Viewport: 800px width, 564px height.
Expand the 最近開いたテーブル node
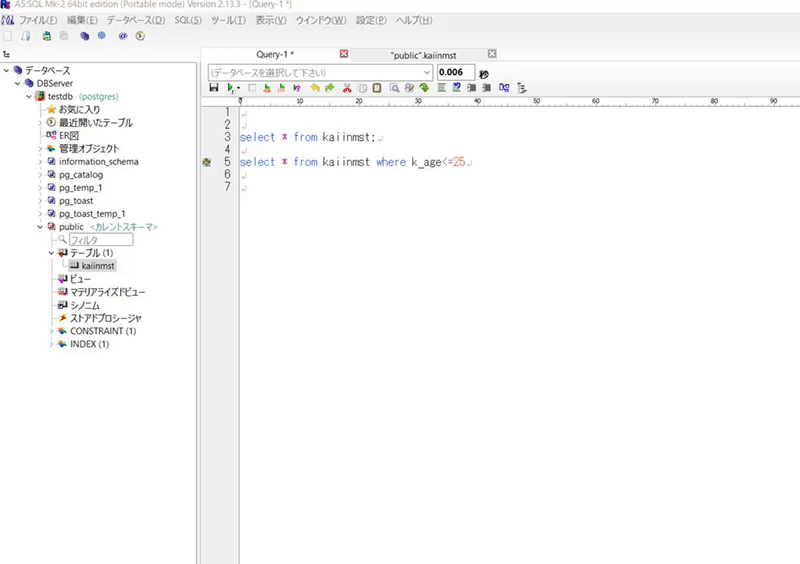pos(40,122)
